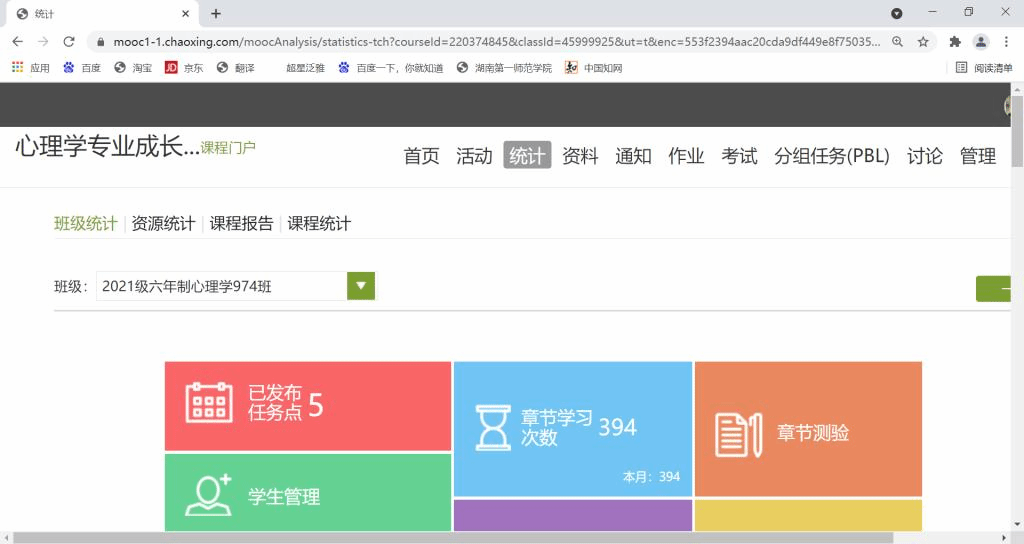The width and height of the screenshot is (1024, 544).
Task: Open the Chrome three-dot menu
Action: point(1006,42)
